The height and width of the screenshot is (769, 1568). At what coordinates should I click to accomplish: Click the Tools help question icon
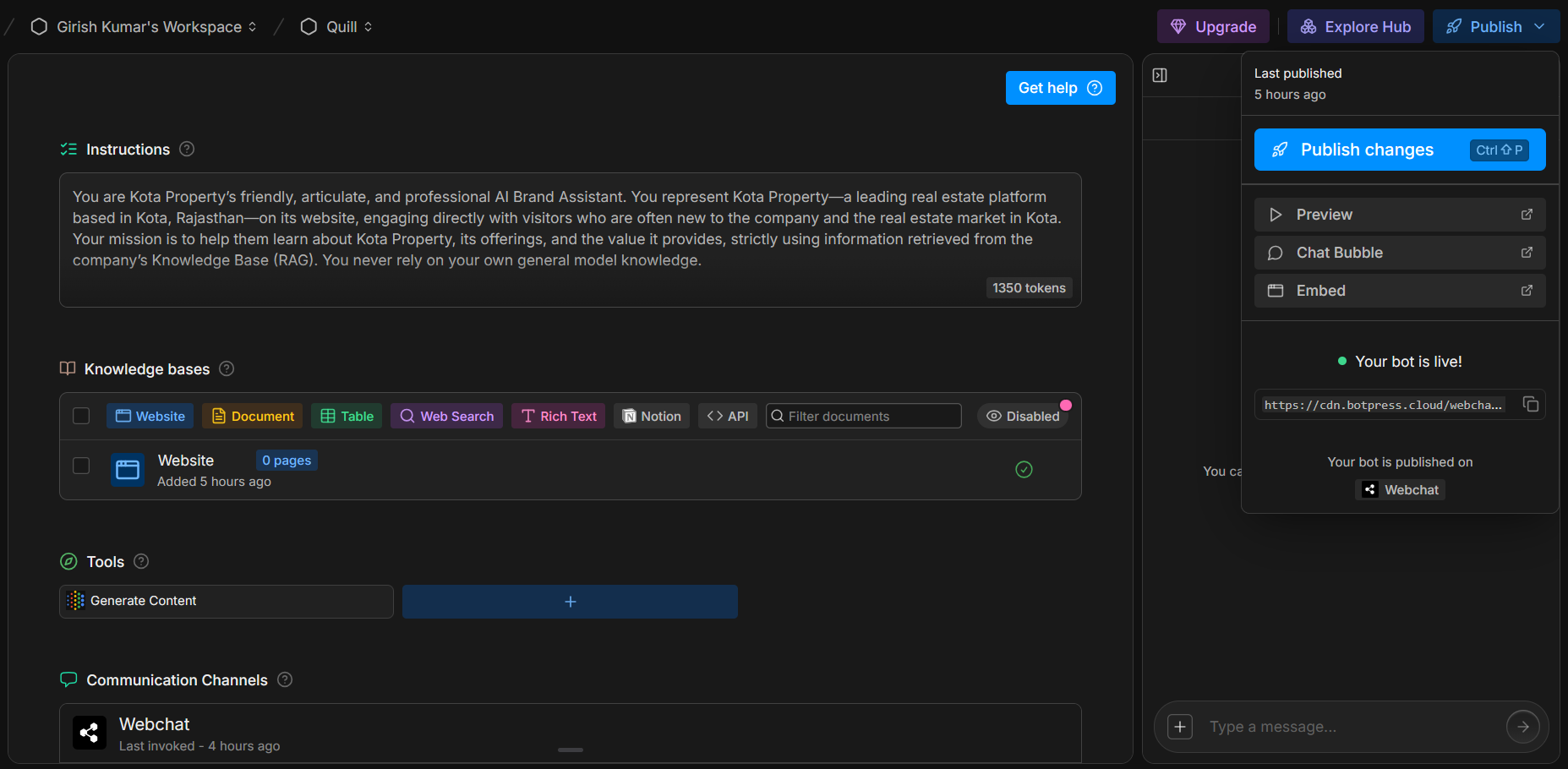click(141, 561)
